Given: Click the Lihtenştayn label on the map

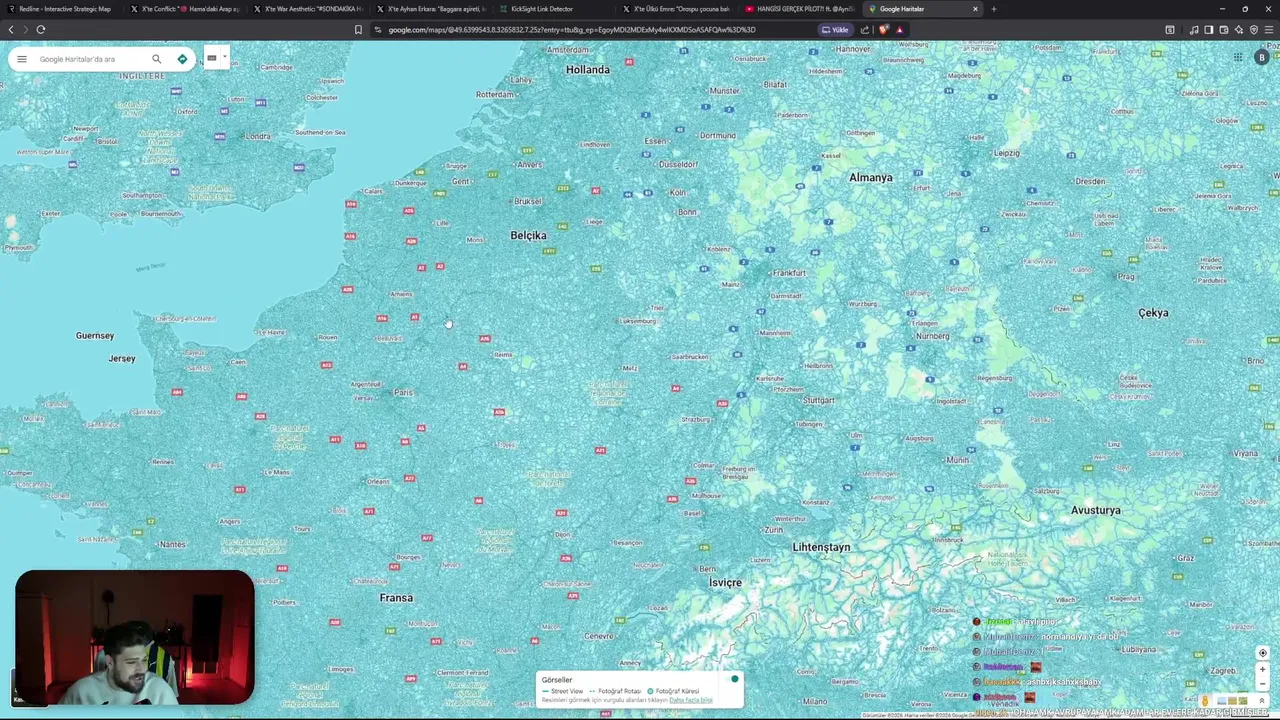Looking at the screenshot, I should 821,547.
